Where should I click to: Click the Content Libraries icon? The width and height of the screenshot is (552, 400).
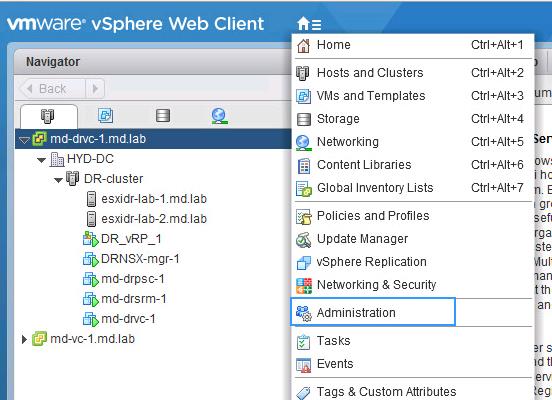tap(304, 166)
